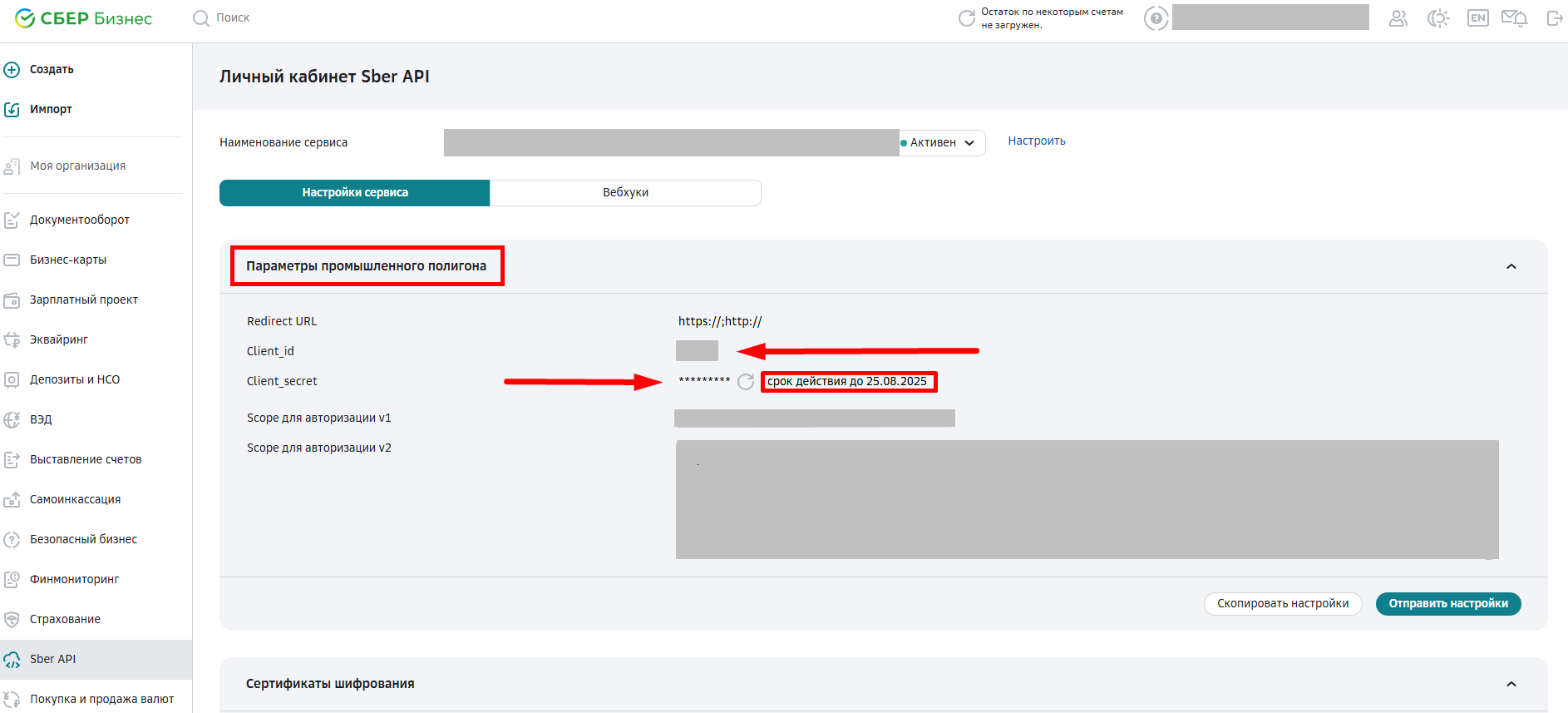
Task: Click the Импорт icon
Action: tap(12, 109)
